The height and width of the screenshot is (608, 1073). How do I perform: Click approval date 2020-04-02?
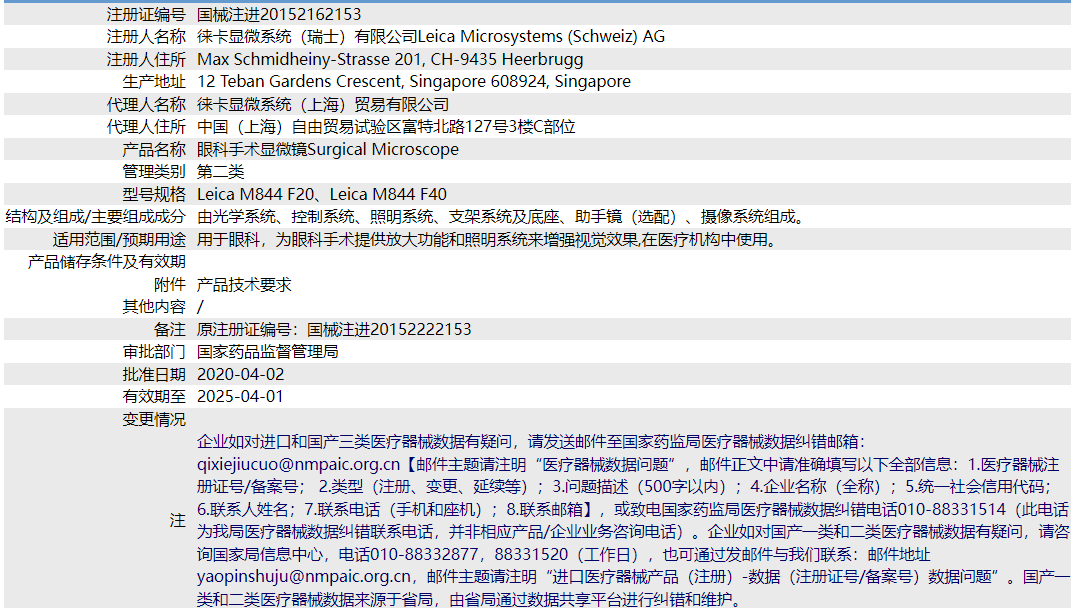[240, 375]
